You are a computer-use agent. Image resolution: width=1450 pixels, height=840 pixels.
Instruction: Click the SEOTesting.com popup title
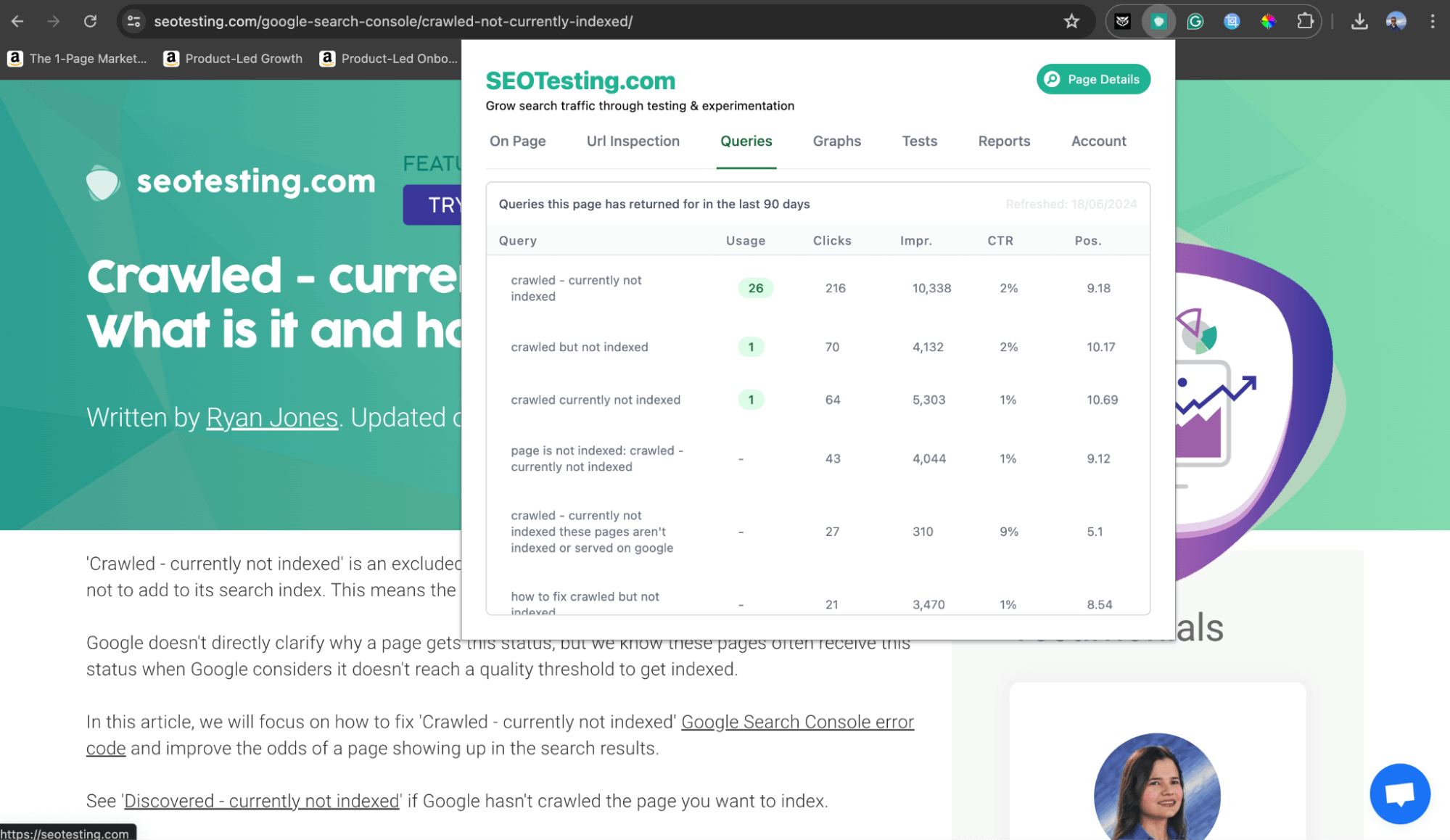580,81
